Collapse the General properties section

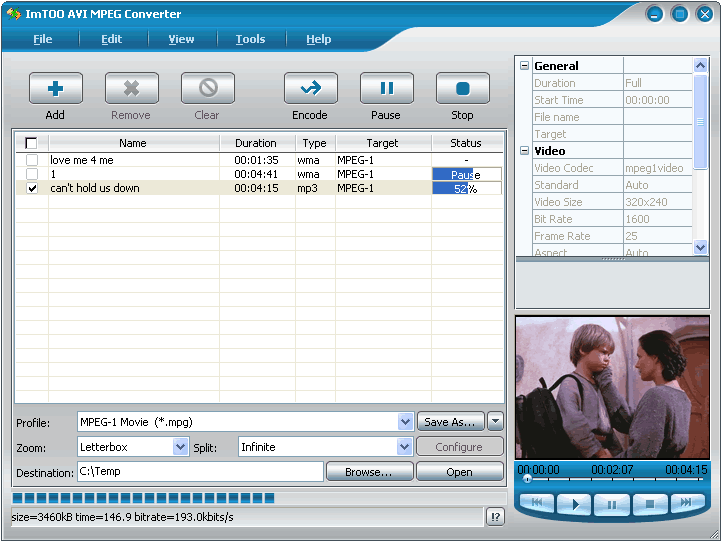point(524,66)
